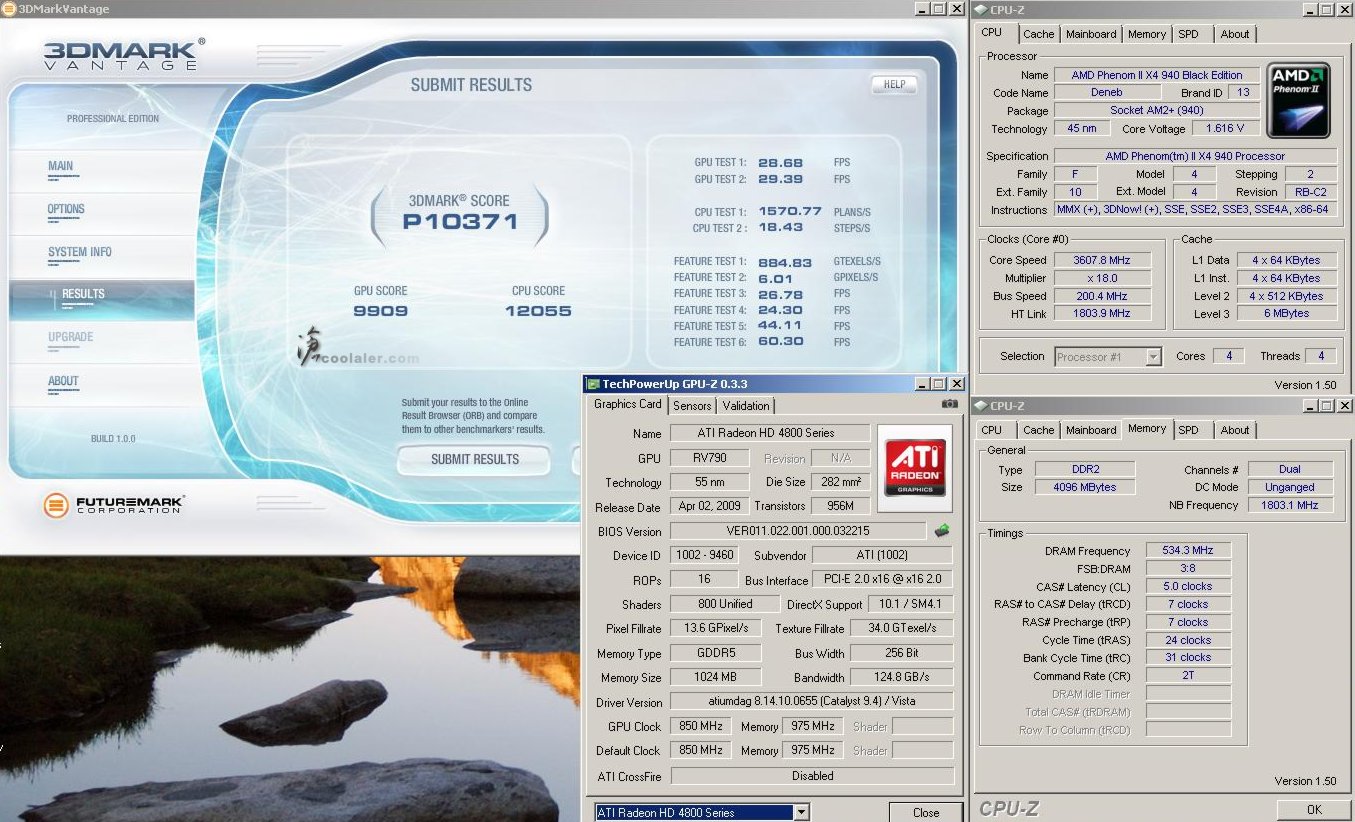Viewport: 1355px width, 822px height.
Task: Click the 3DMark Vantage logo
Action: tap(125, 54)
